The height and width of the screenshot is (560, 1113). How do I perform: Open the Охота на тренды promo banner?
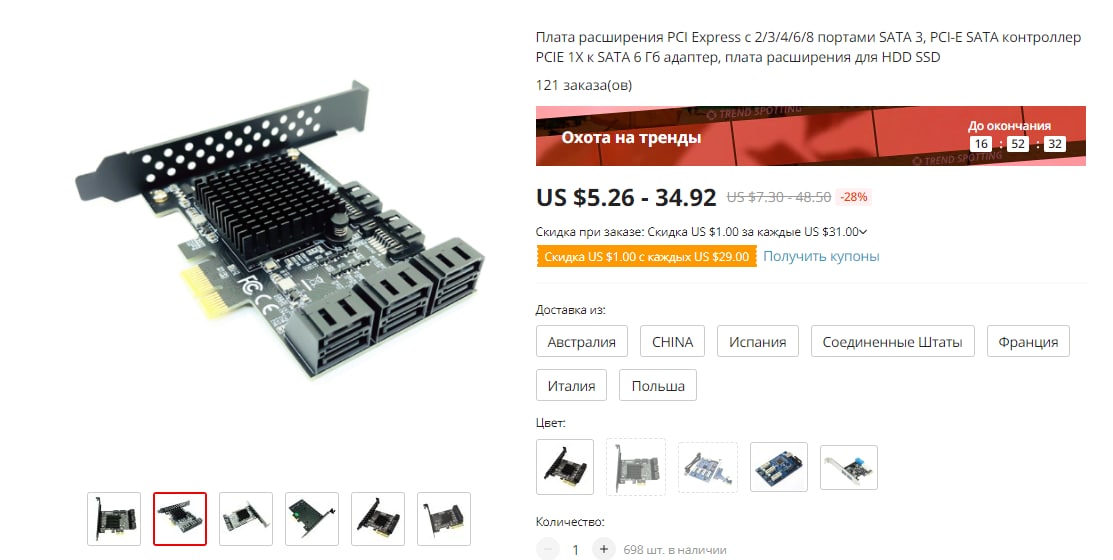811,136
